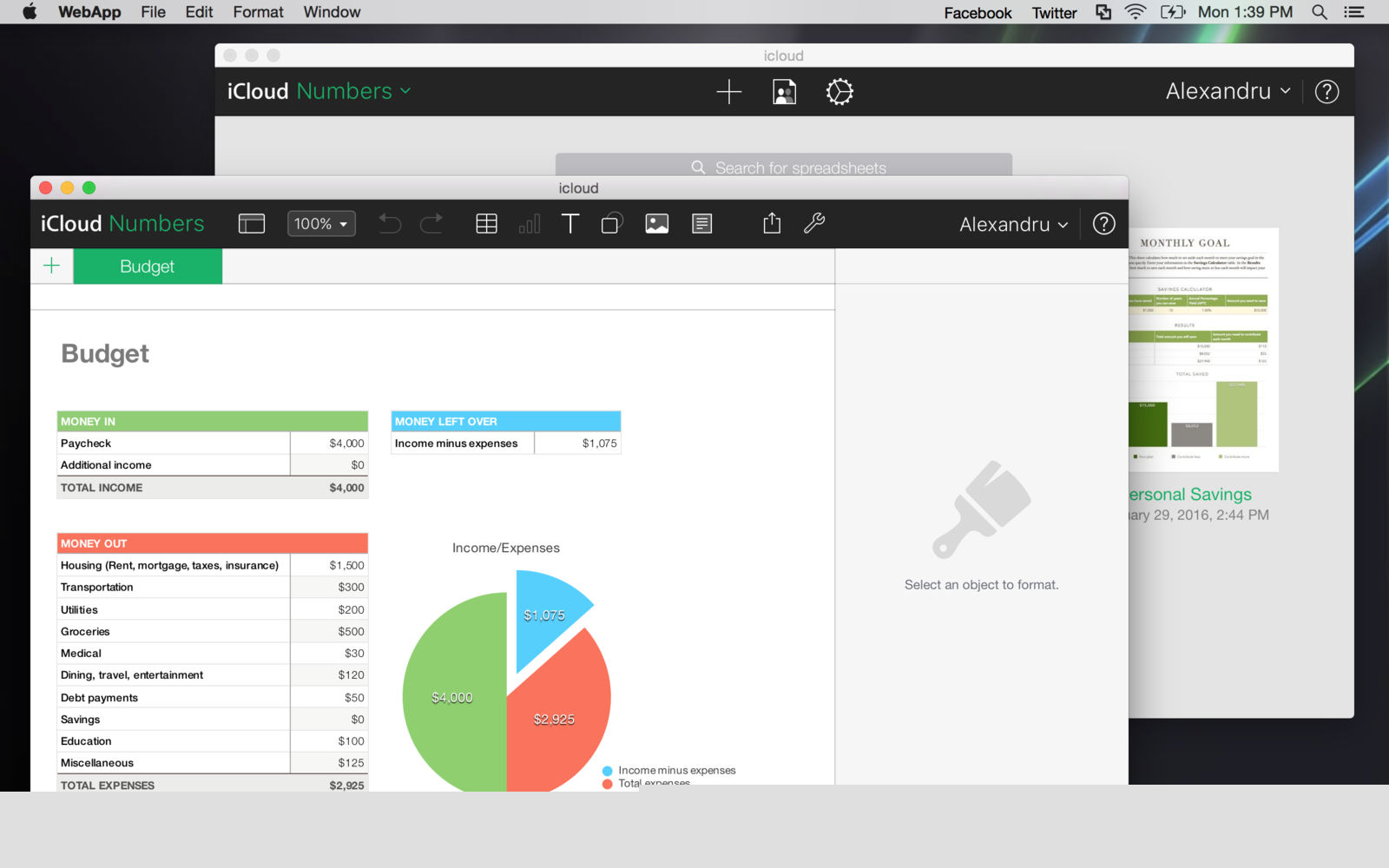Click the Comment icon in the toolbar
Screen dimensions: 1389x868
click(701, 224)
